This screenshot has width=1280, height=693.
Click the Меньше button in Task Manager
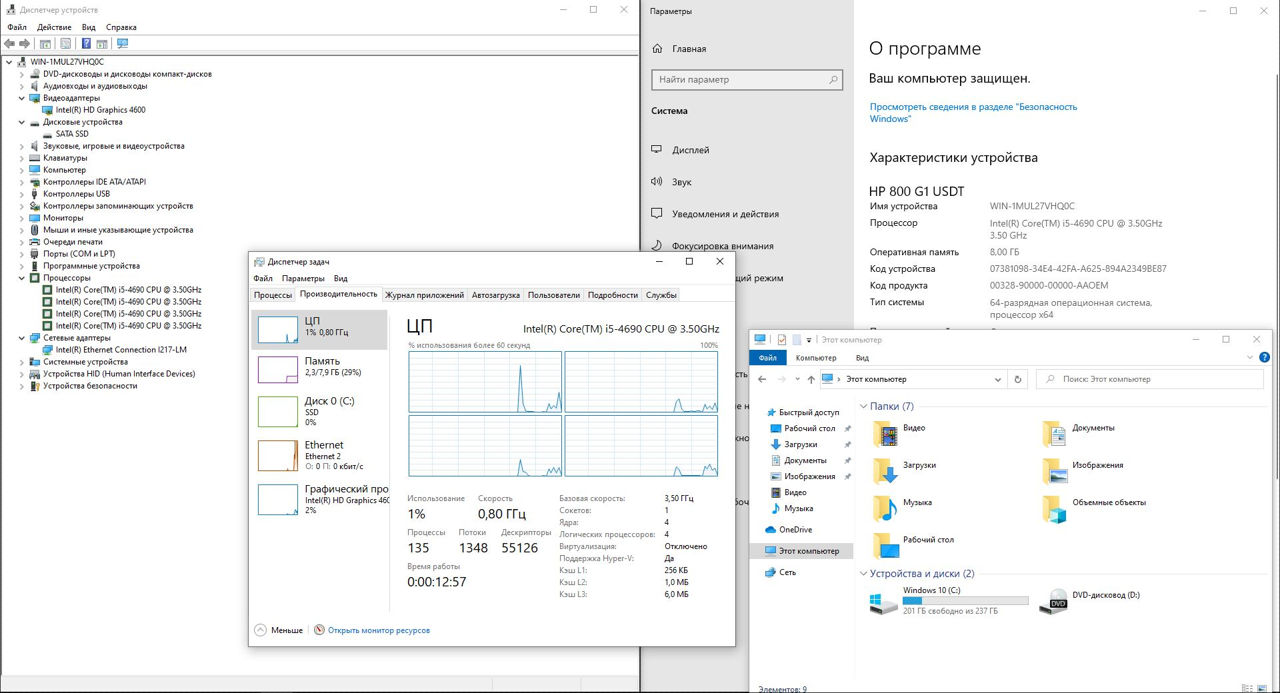tap(278, 630)
